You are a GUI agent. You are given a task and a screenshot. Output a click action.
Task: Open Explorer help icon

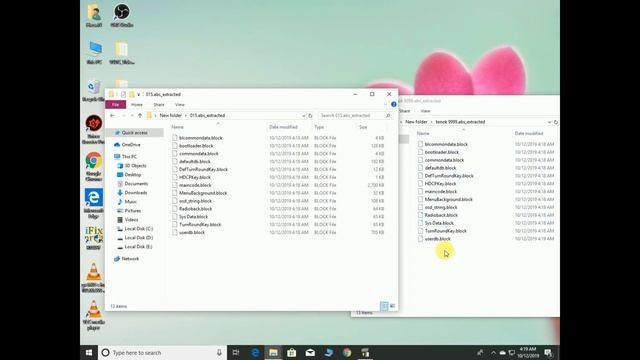393,104
